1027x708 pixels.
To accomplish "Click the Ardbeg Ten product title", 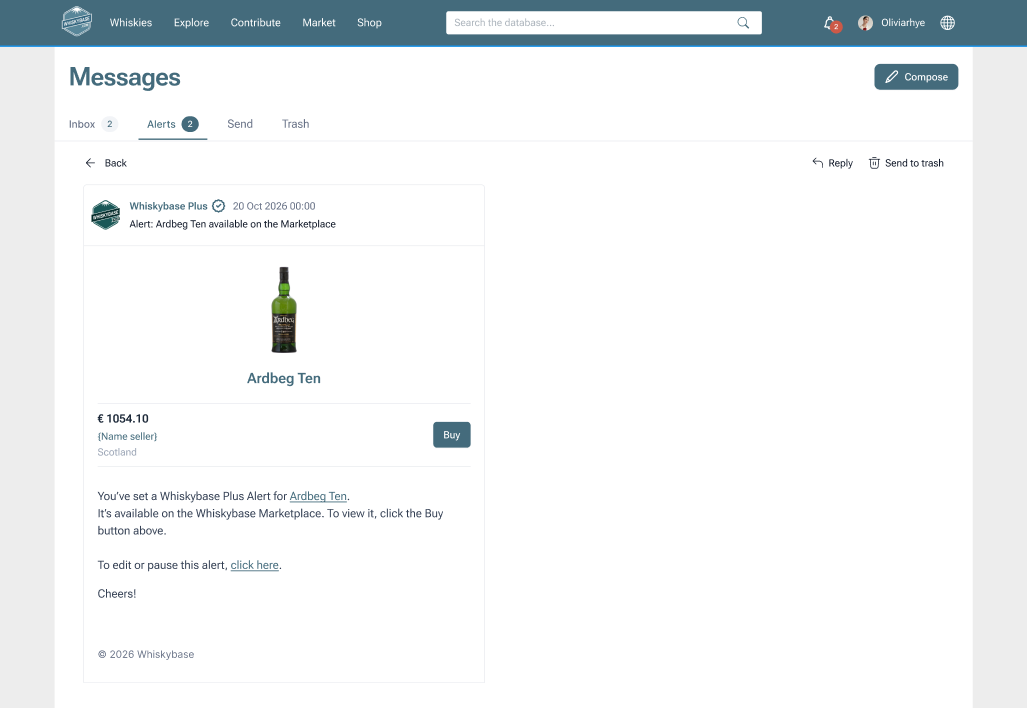I will [x=284, y=378].
